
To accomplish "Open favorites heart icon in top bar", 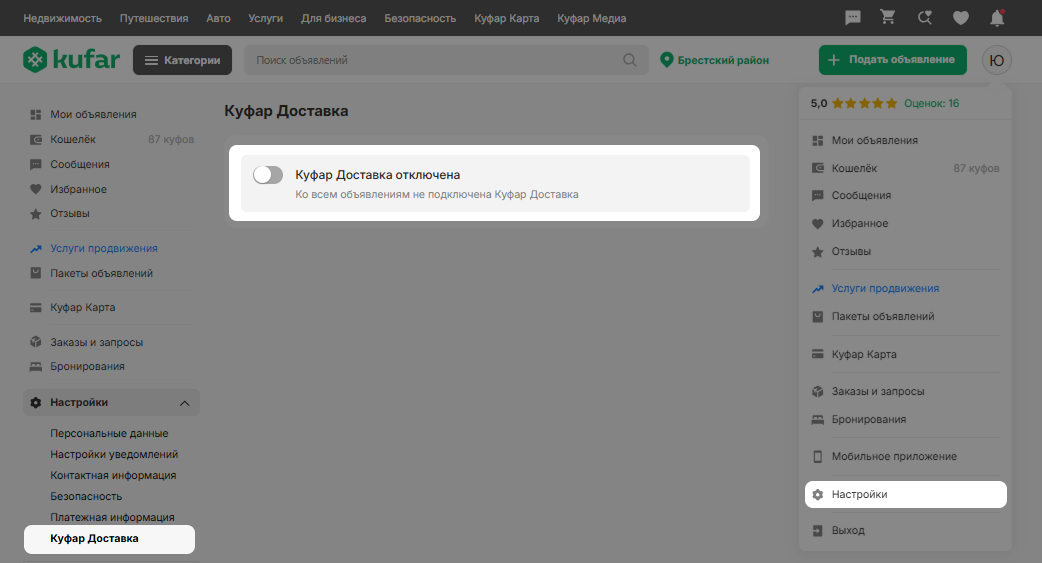I will pos(961,19).
